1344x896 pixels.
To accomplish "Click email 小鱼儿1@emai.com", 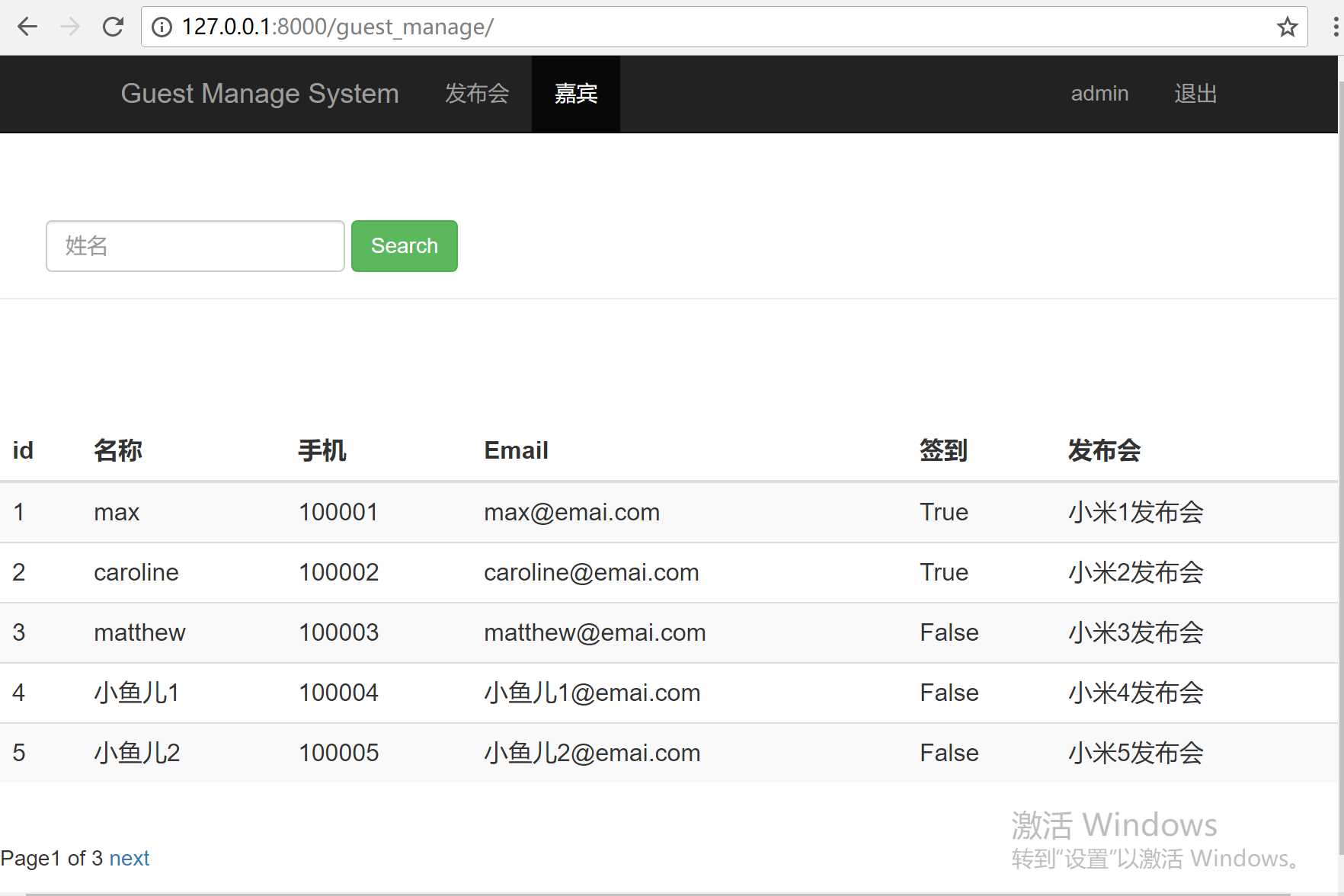I will [x=592, y=693].
